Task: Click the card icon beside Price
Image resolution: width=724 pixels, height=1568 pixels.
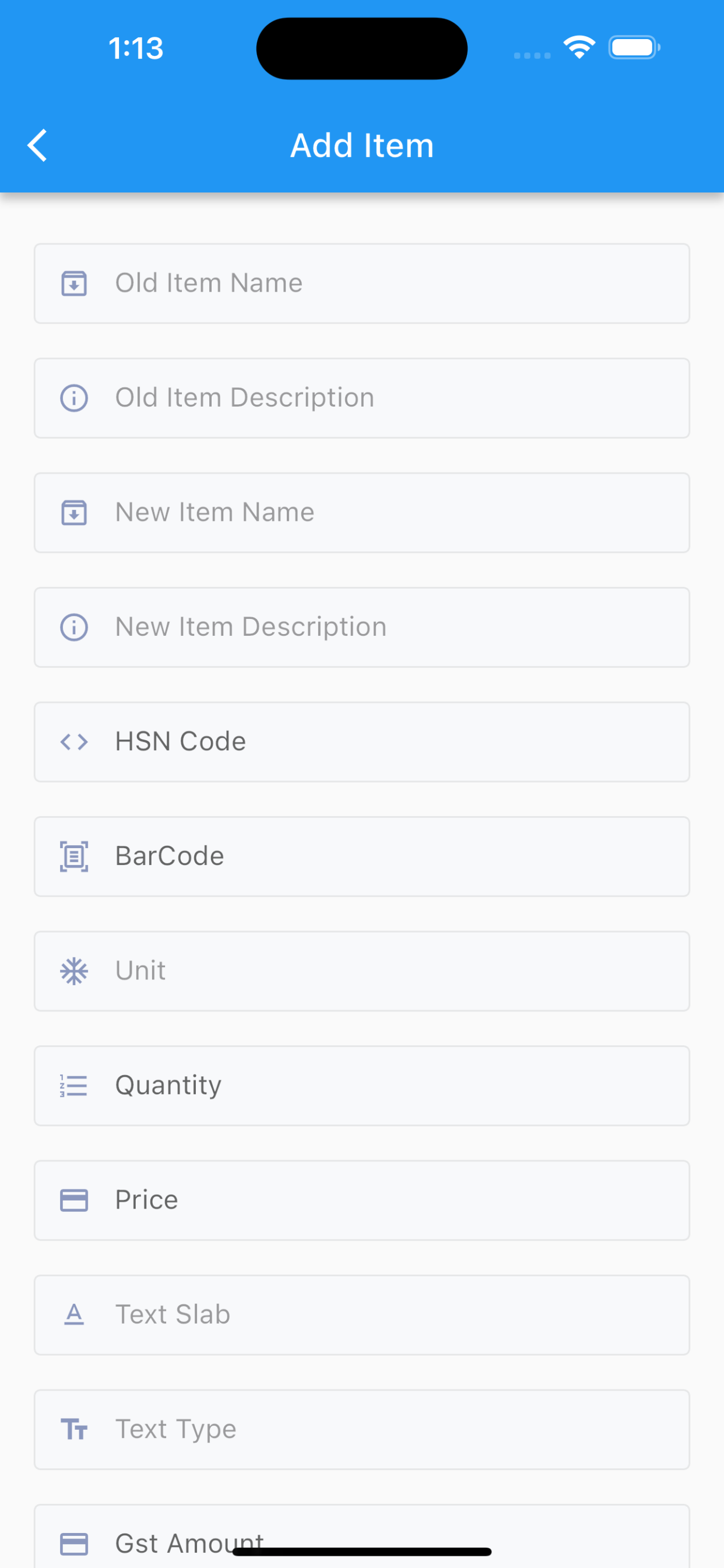Action: click(x=74, y=1200)
